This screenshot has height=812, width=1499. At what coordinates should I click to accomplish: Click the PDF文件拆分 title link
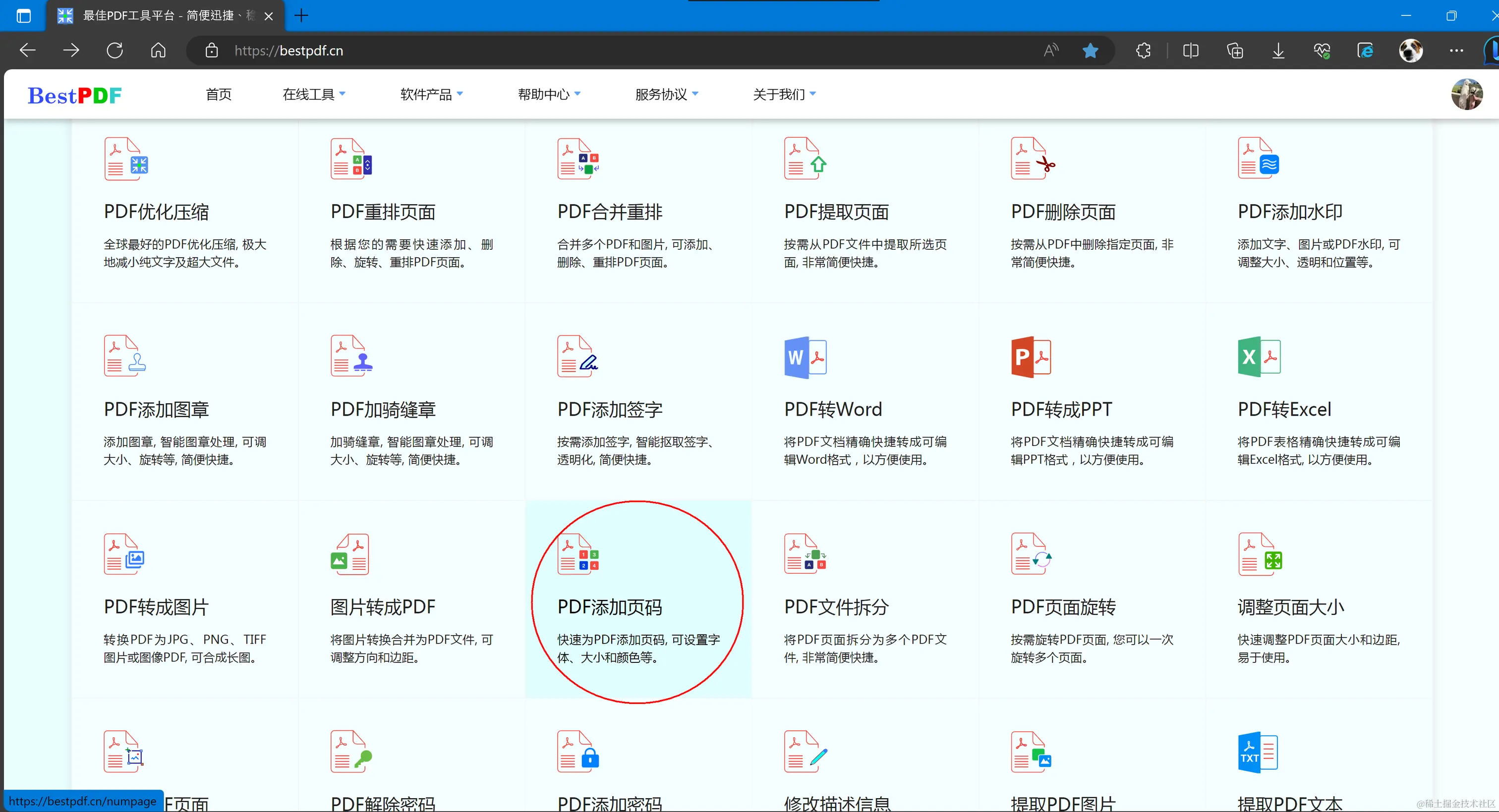click(836, 607)
